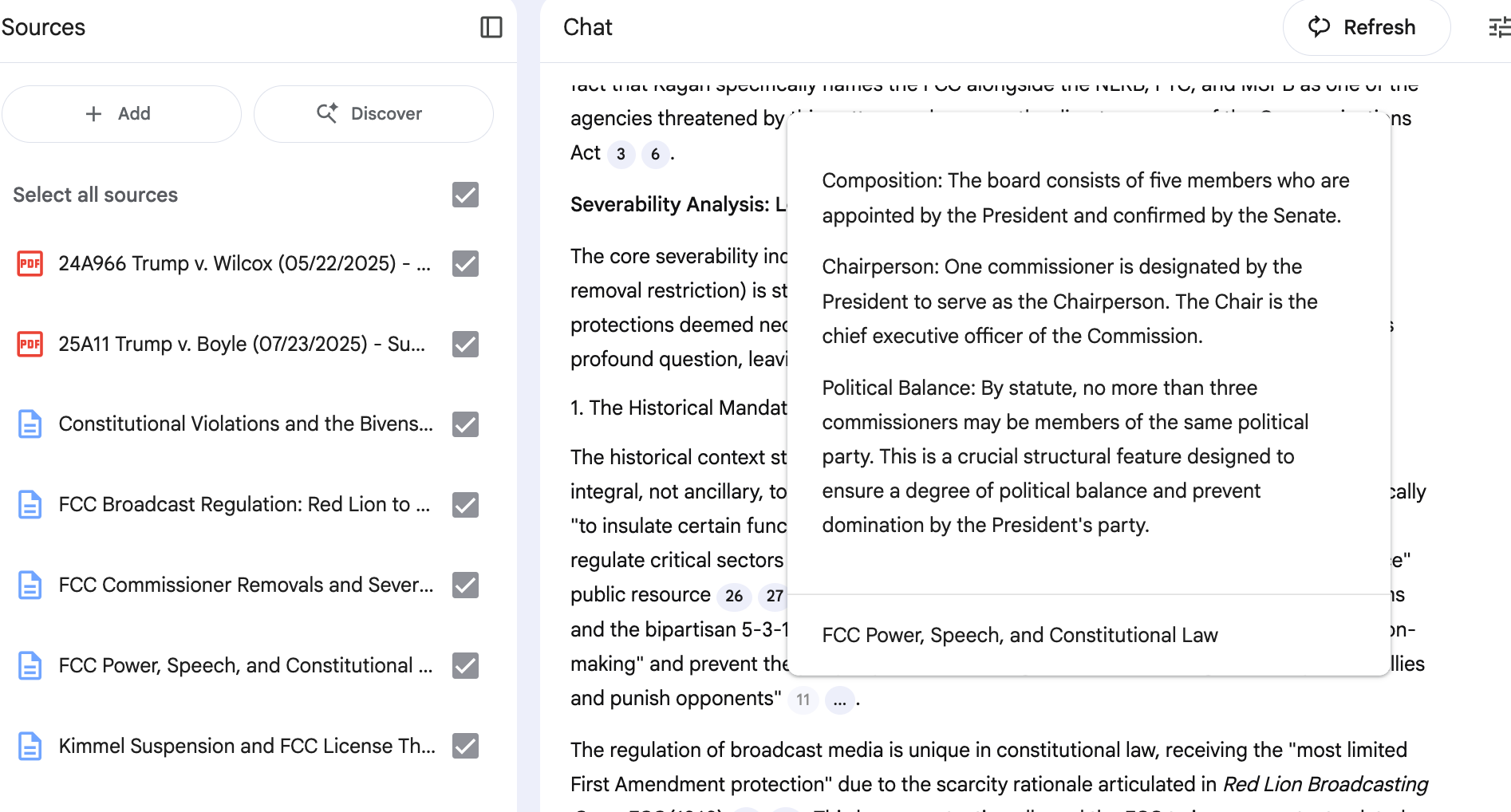The width and height of the screenshot is (1511, 812).
Task: Open citation 26 reference
Action: (734, 596)
